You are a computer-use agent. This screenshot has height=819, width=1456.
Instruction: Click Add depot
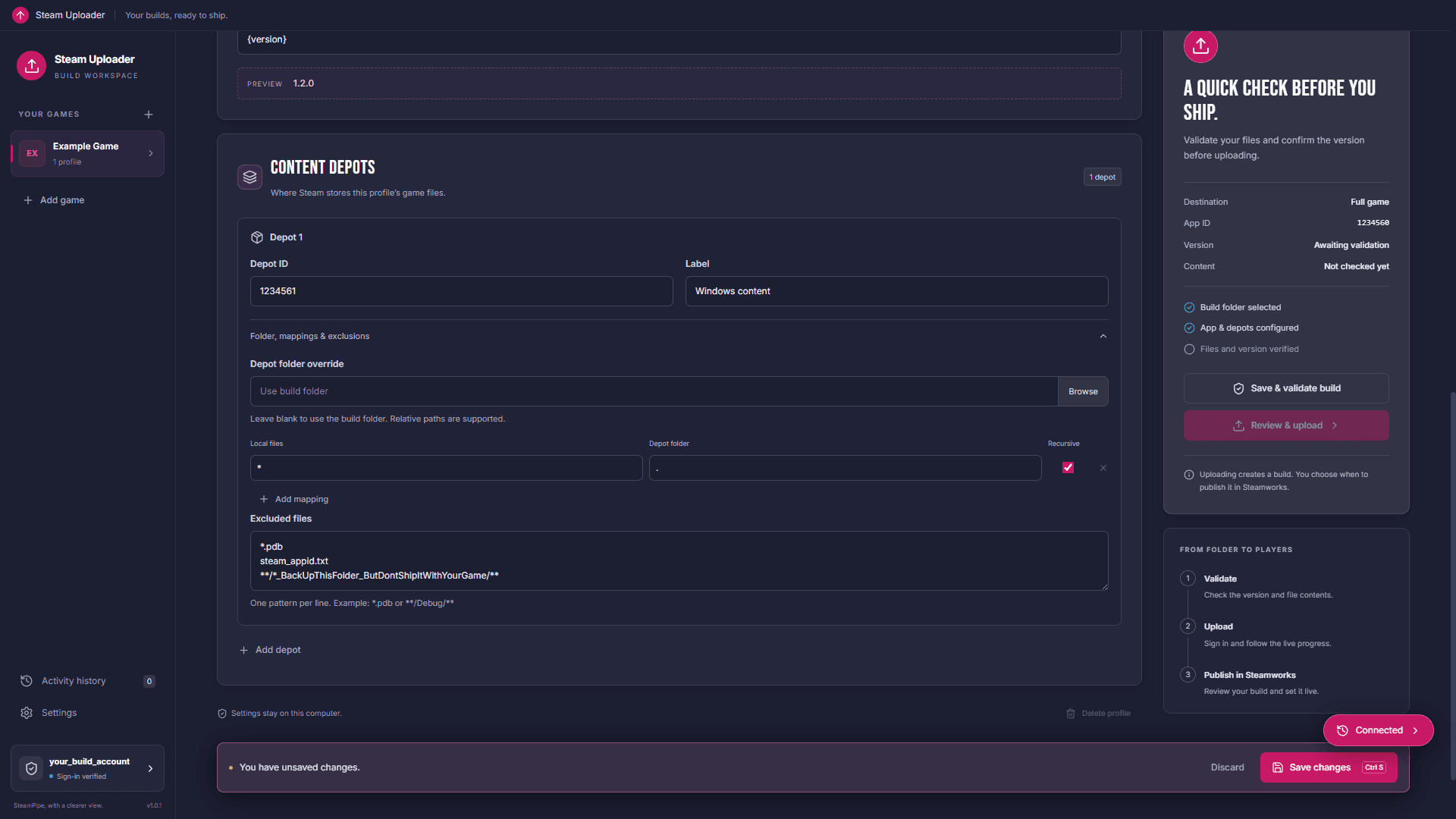(271, 650)
